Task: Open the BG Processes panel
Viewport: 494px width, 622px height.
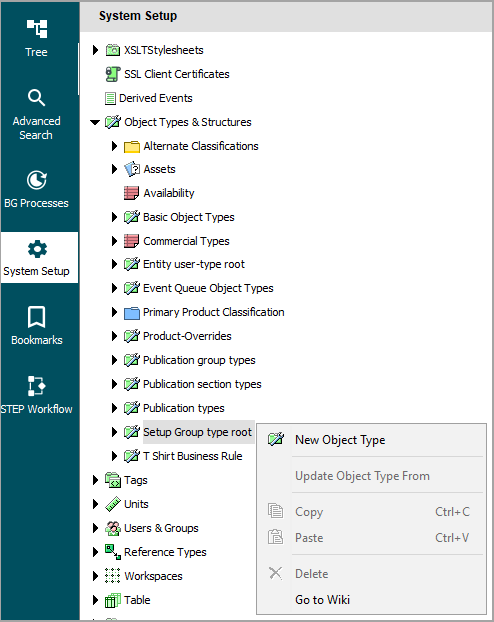Action: click(37, 190)
